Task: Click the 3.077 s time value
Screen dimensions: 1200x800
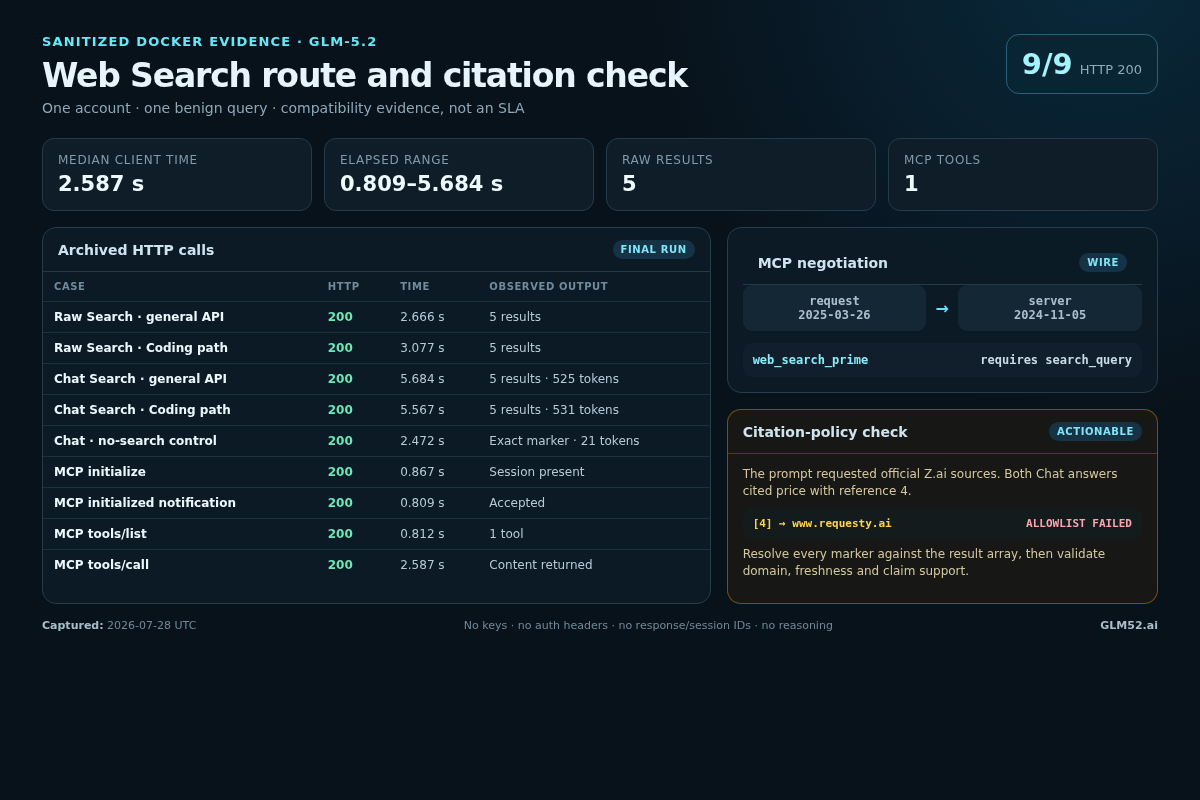Action: (422, 348)
